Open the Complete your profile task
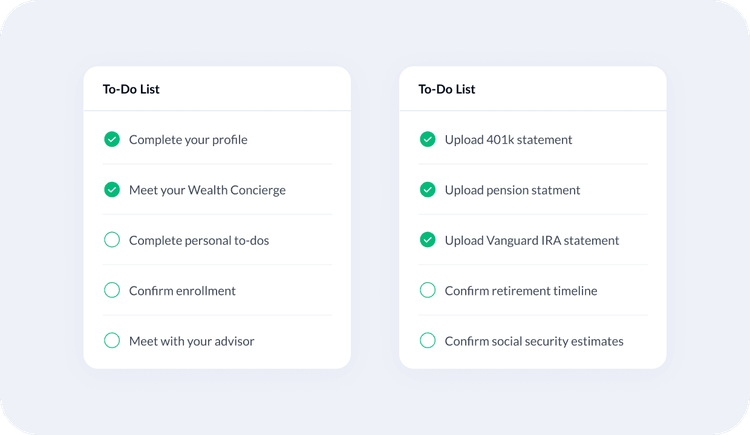This screenshot has width=750, height=435. click(x=188, y=140)
